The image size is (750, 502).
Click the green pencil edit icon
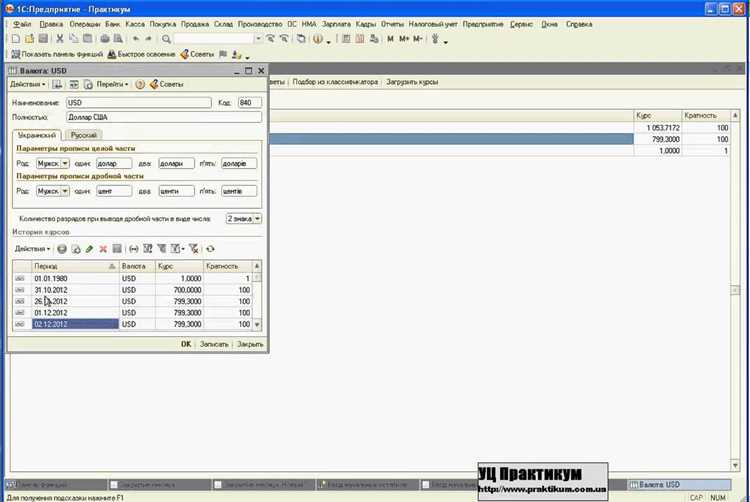click(x=89, y=249)
